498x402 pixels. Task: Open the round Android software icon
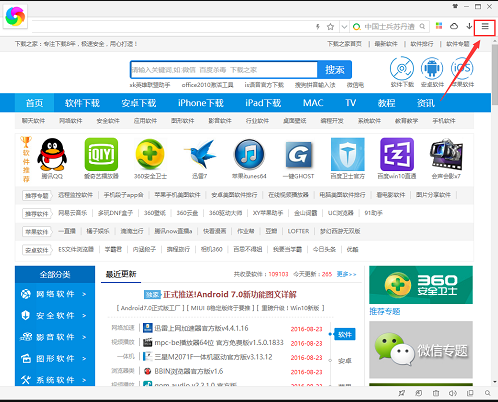pyautogui.click(x=432, y=68)
